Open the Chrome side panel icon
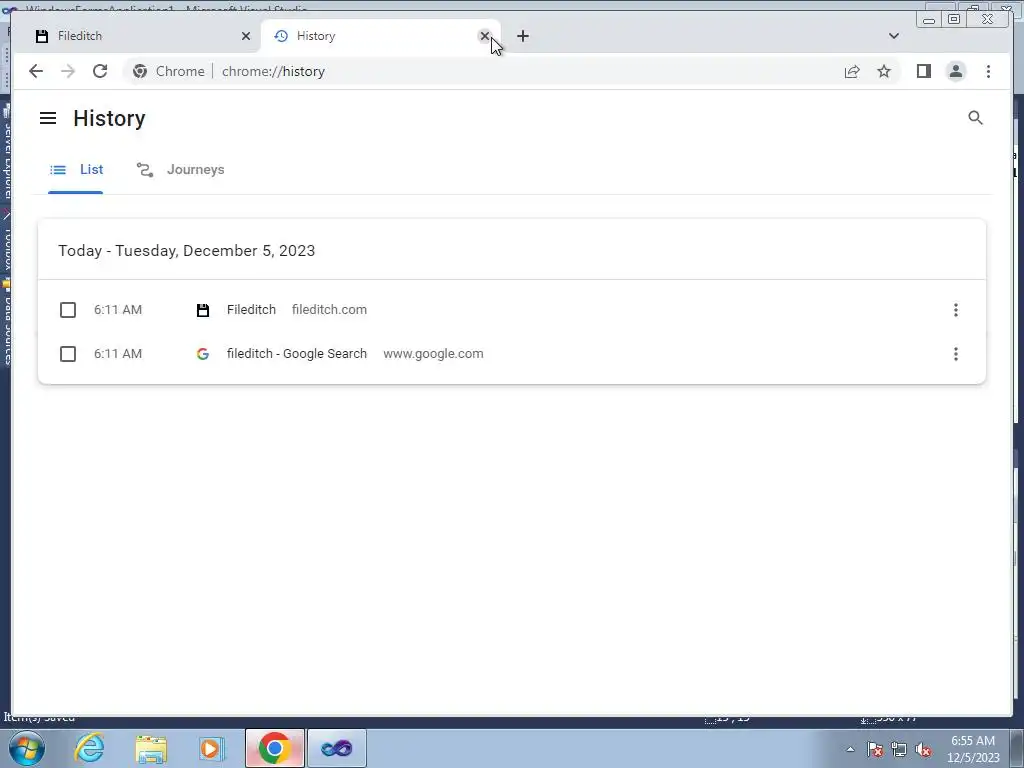This screenshot has width=1024, height=768. click(923, 71)
